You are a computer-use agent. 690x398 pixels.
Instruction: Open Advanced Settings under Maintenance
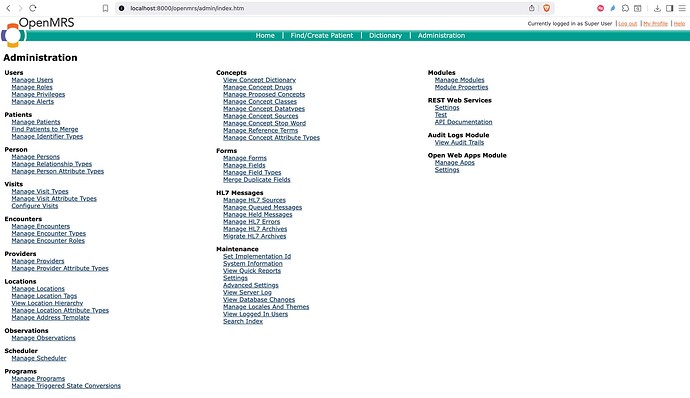point(250,285)
